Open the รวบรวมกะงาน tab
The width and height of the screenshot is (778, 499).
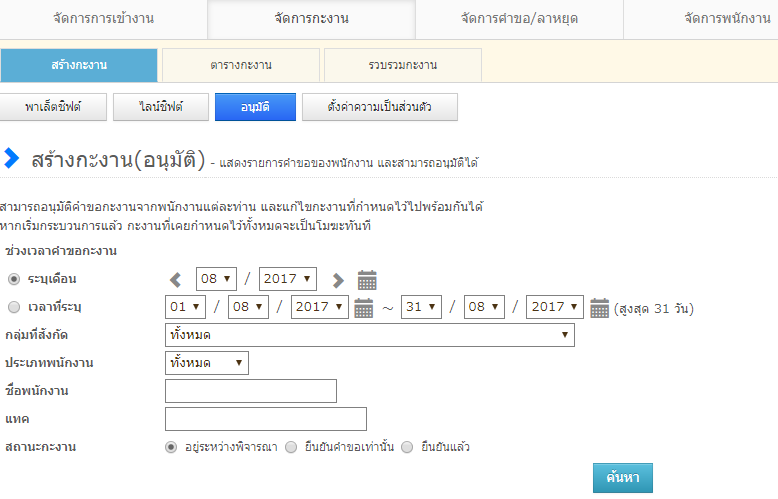[x=402, y=65]
